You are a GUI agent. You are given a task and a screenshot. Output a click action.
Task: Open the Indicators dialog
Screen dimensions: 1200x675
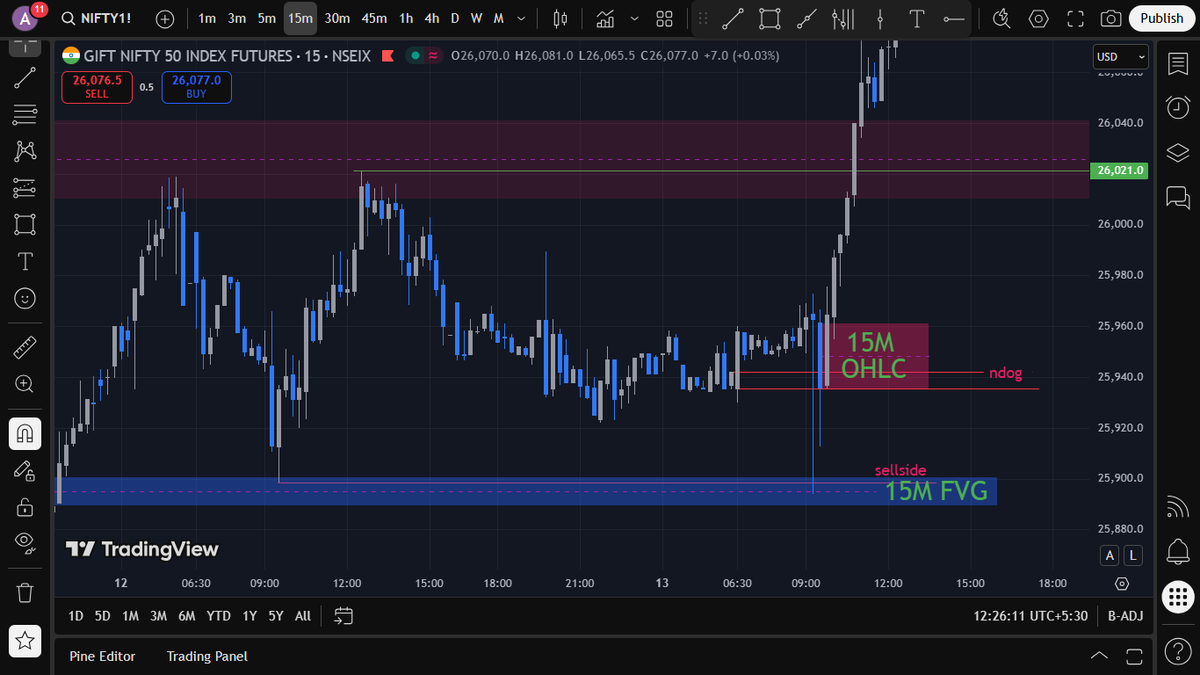pyautogui.click(x=605, y=19)
